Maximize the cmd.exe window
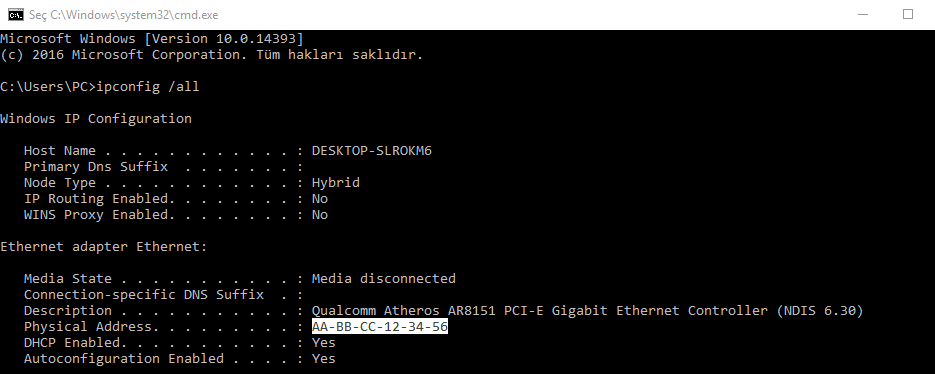Screen dimensions: 935x374 coord(908,14)
